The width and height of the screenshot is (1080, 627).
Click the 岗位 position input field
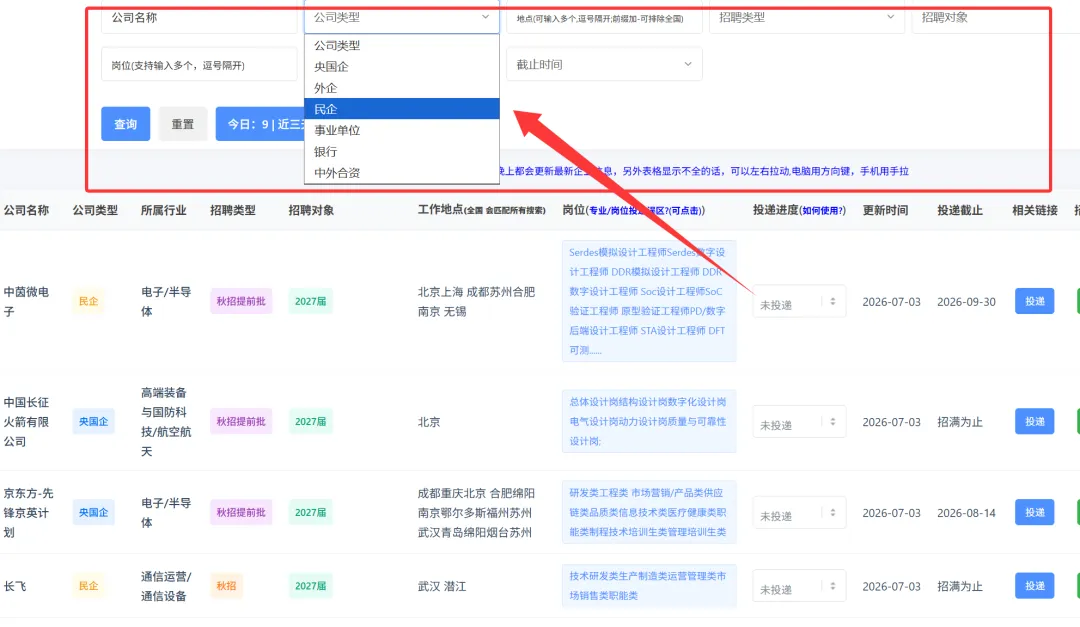(199, 65)
